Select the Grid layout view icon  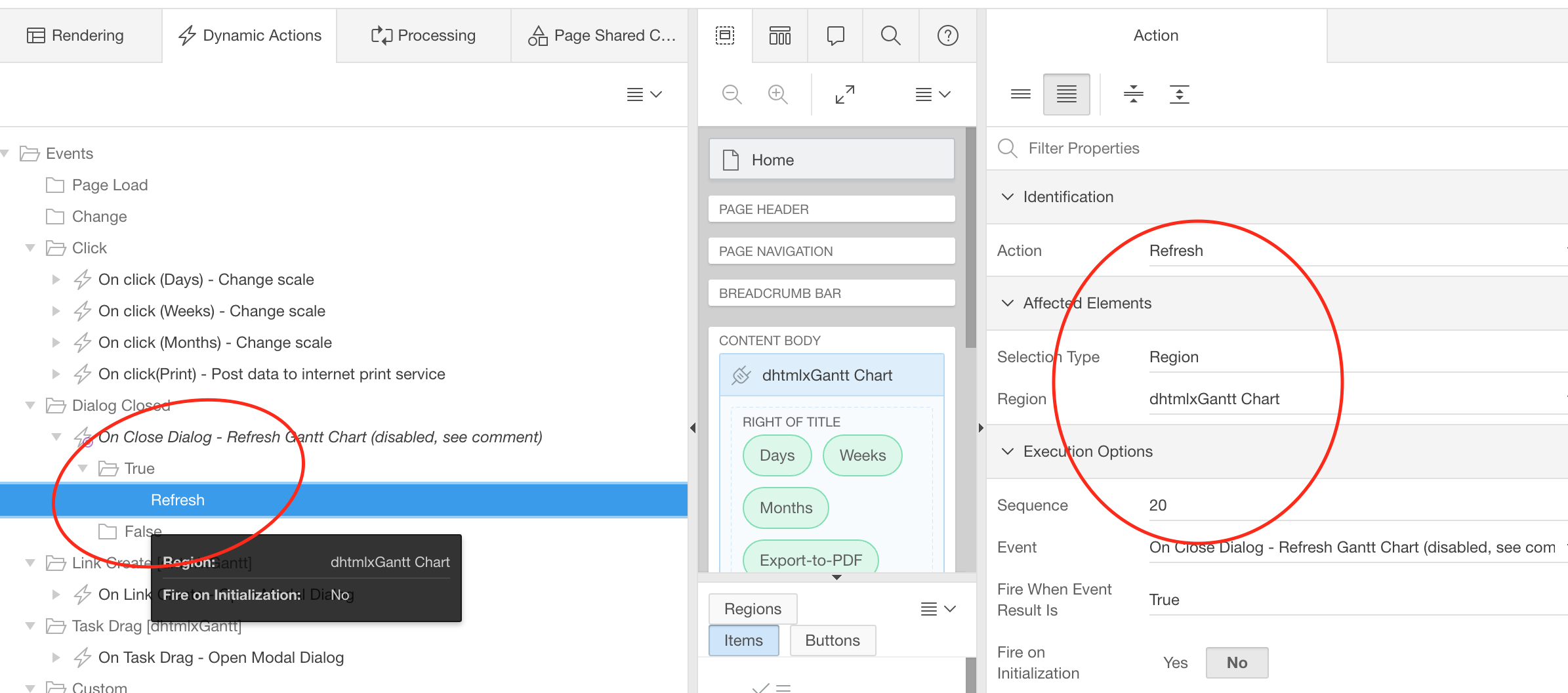pos(779,36)
